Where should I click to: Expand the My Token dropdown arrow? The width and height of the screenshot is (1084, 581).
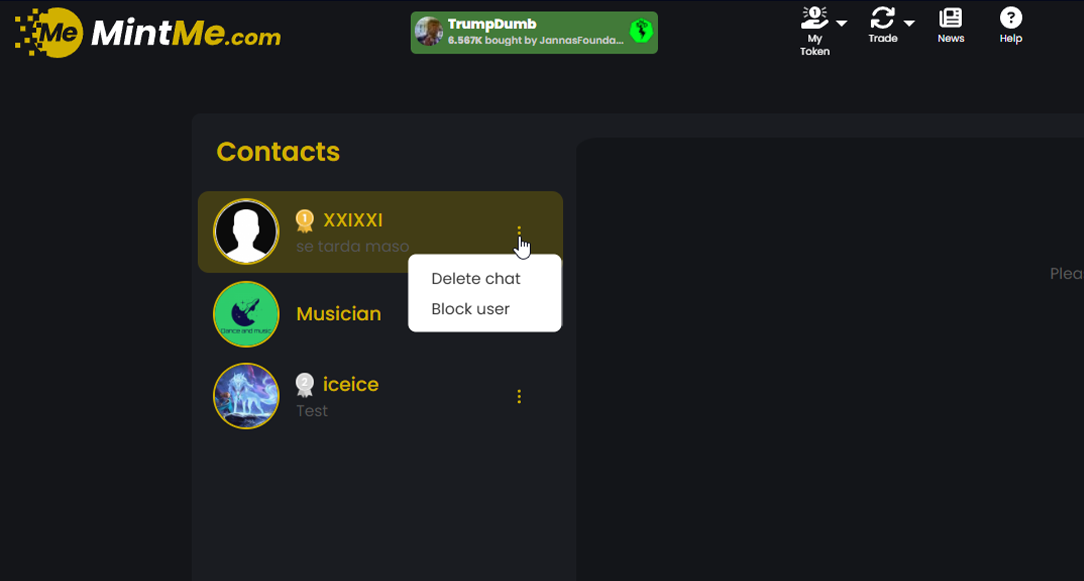[x=841, y=24]
